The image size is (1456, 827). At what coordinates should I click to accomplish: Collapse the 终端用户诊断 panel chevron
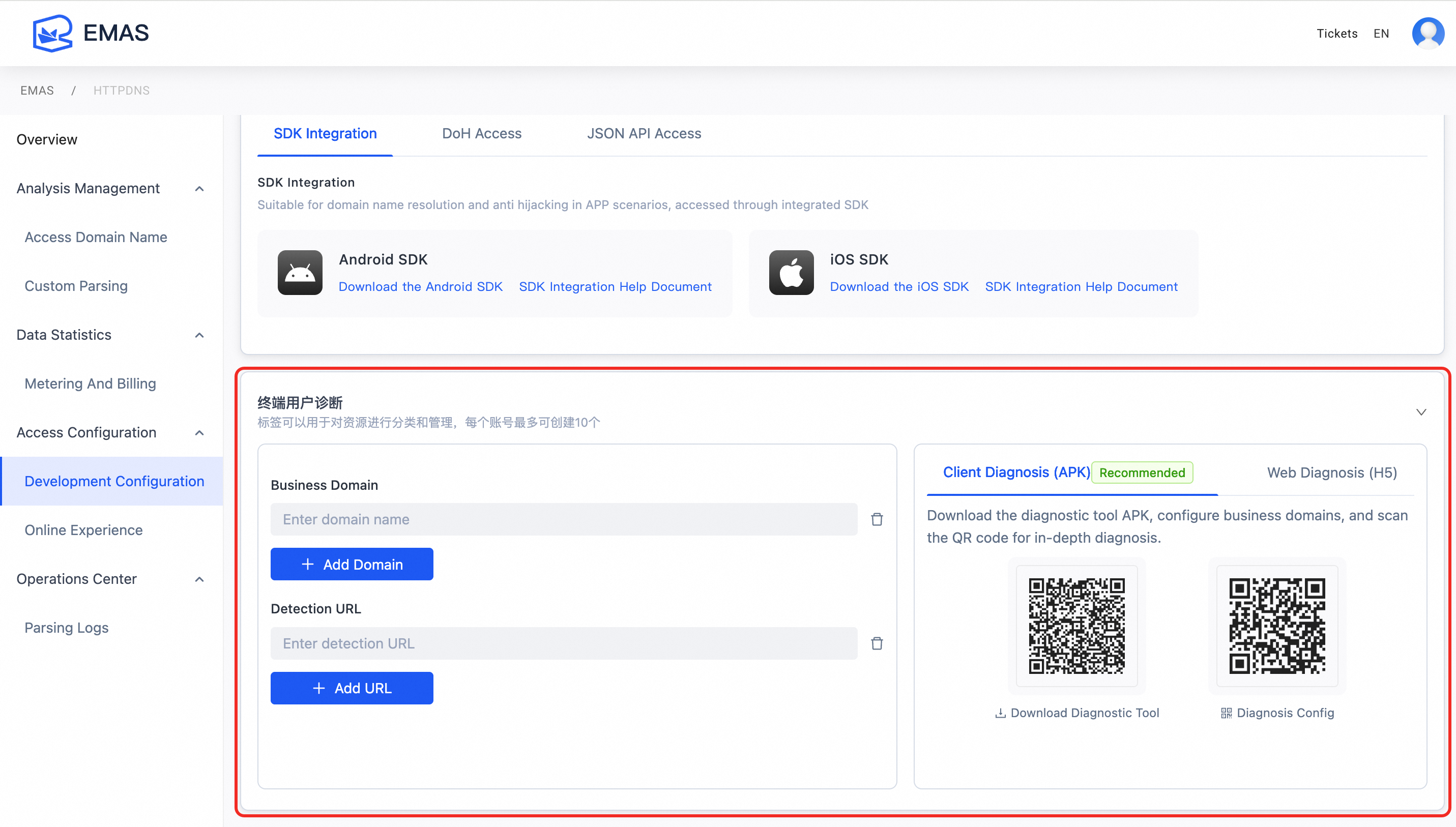point(1421,412)
